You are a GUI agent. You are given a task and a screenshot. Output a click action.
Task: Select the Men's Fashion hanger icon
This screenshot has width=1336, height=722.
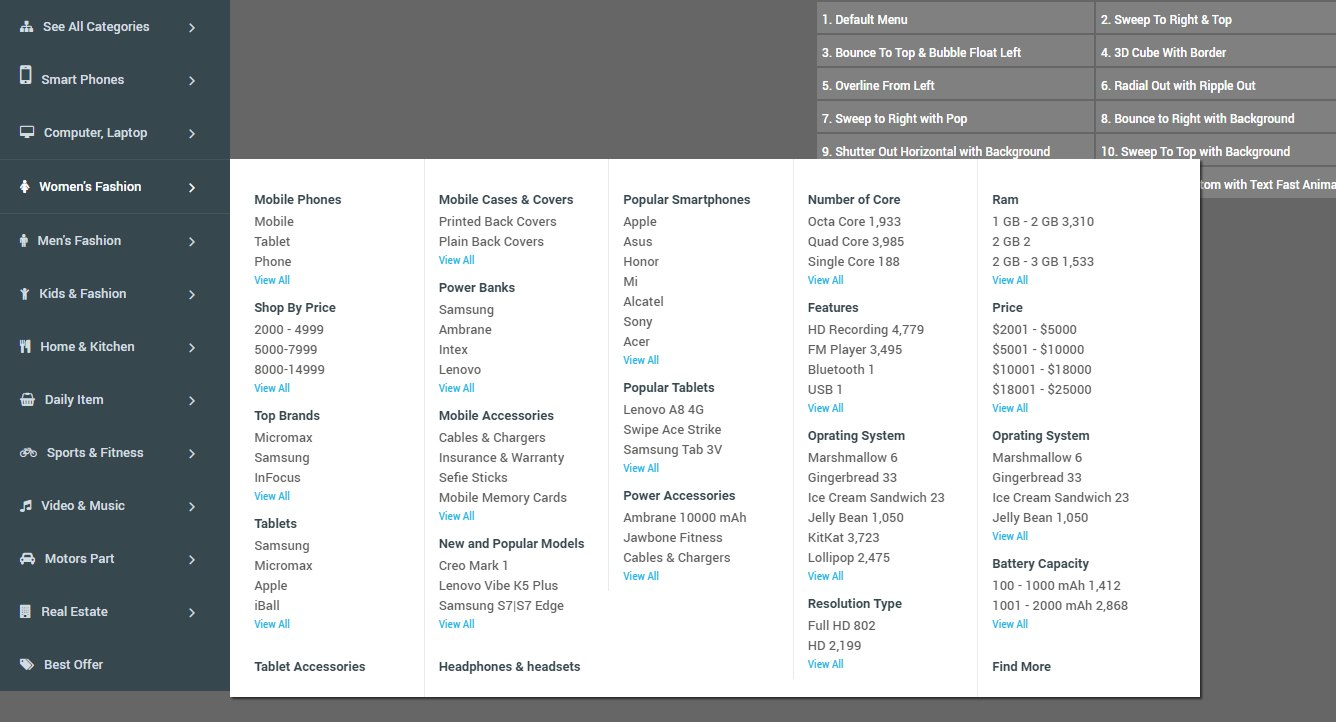24,240
